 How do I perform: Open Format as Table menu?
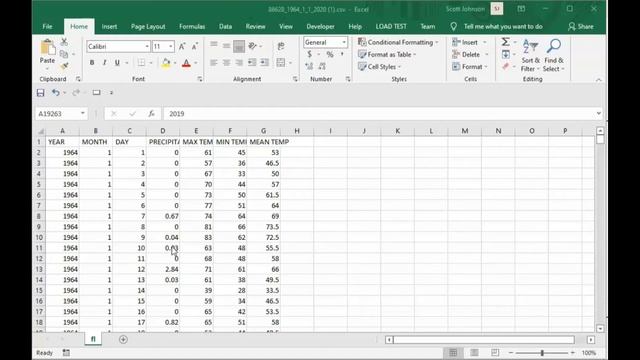point(387,54)
